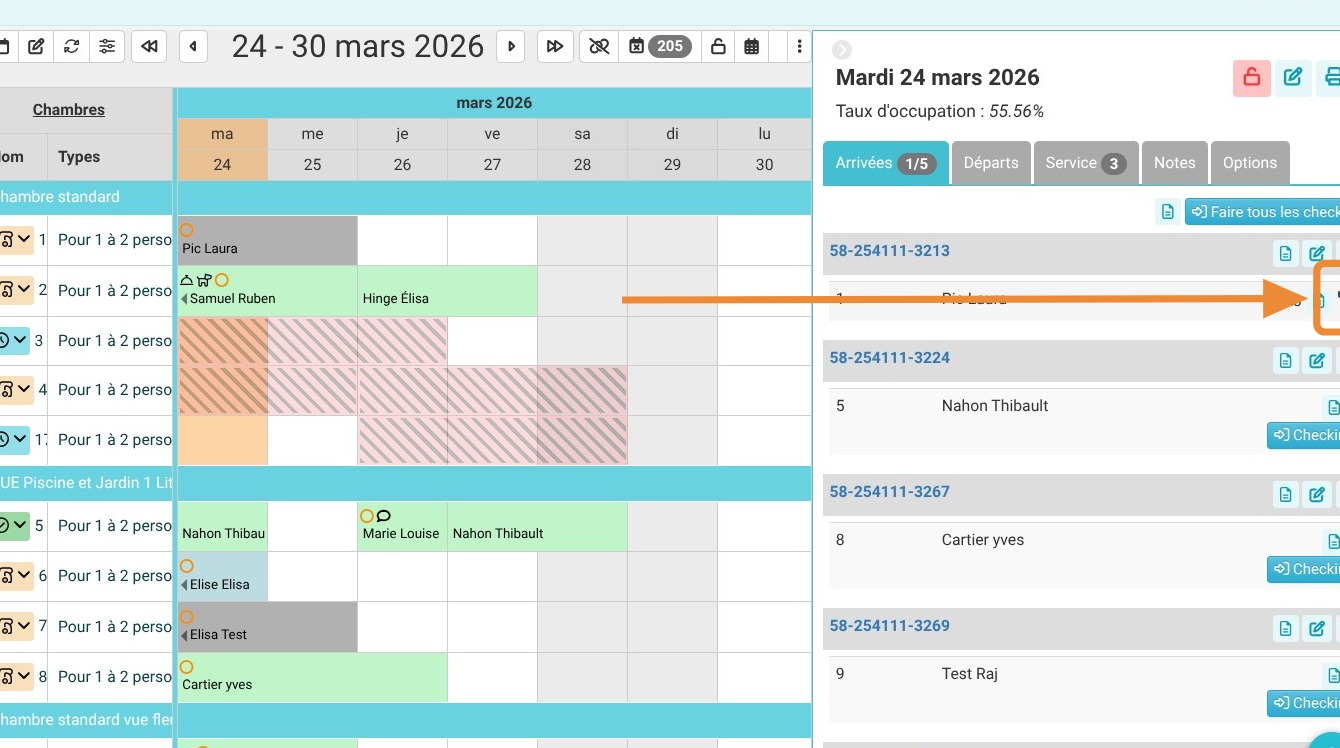
Task: Open reservation link 58-254111-3269
Action: (x=889, y=625)
